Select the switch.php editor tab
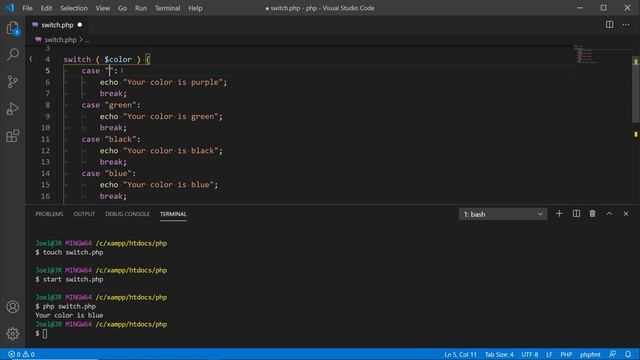 click(x=57, y=25)
